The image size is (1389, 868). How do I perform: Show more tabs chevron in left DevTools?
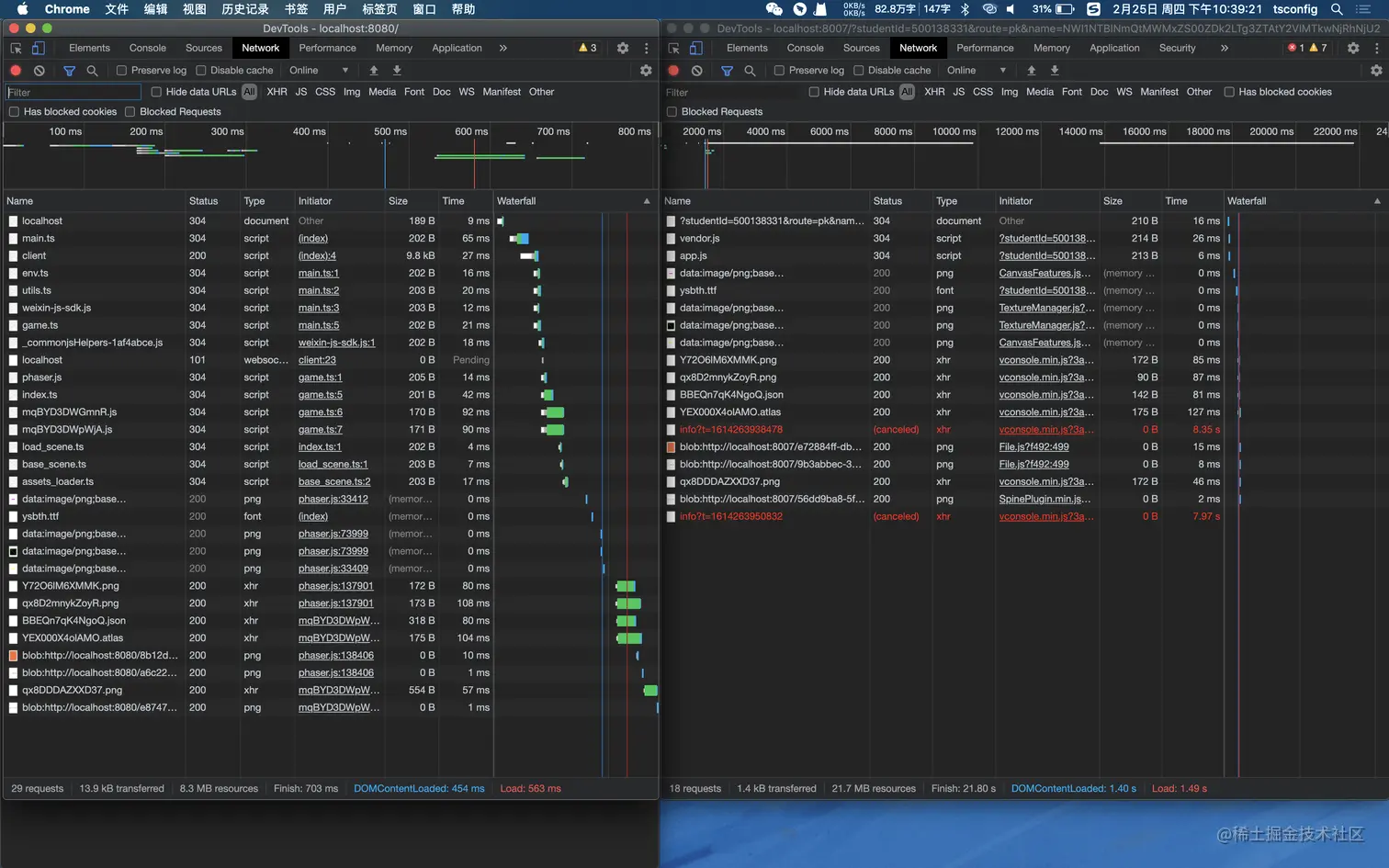(x=503, y=48)
